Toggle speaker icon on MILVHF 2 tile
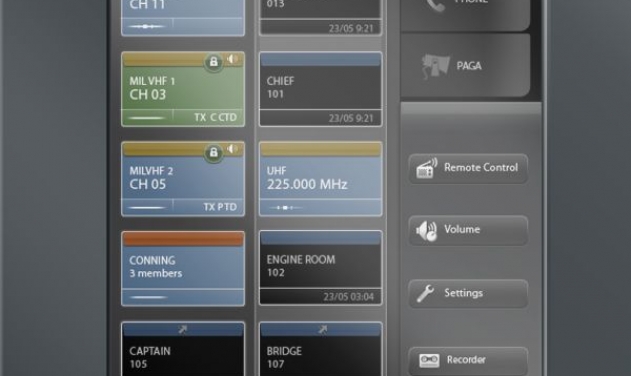Viewport: 631px width, 376px height. pos(233,149)
